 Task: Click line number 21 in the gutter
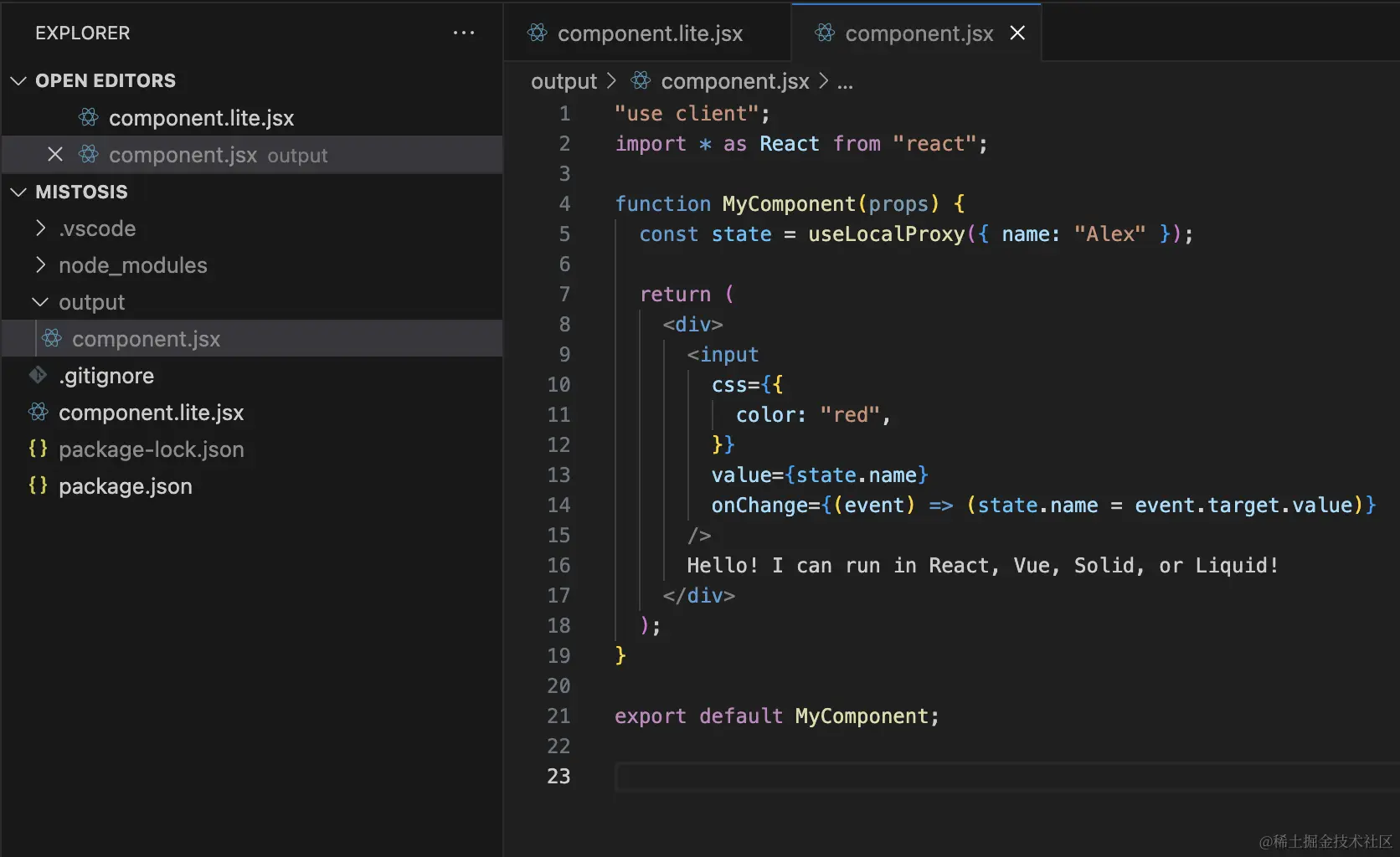click(x=558, y=716)
